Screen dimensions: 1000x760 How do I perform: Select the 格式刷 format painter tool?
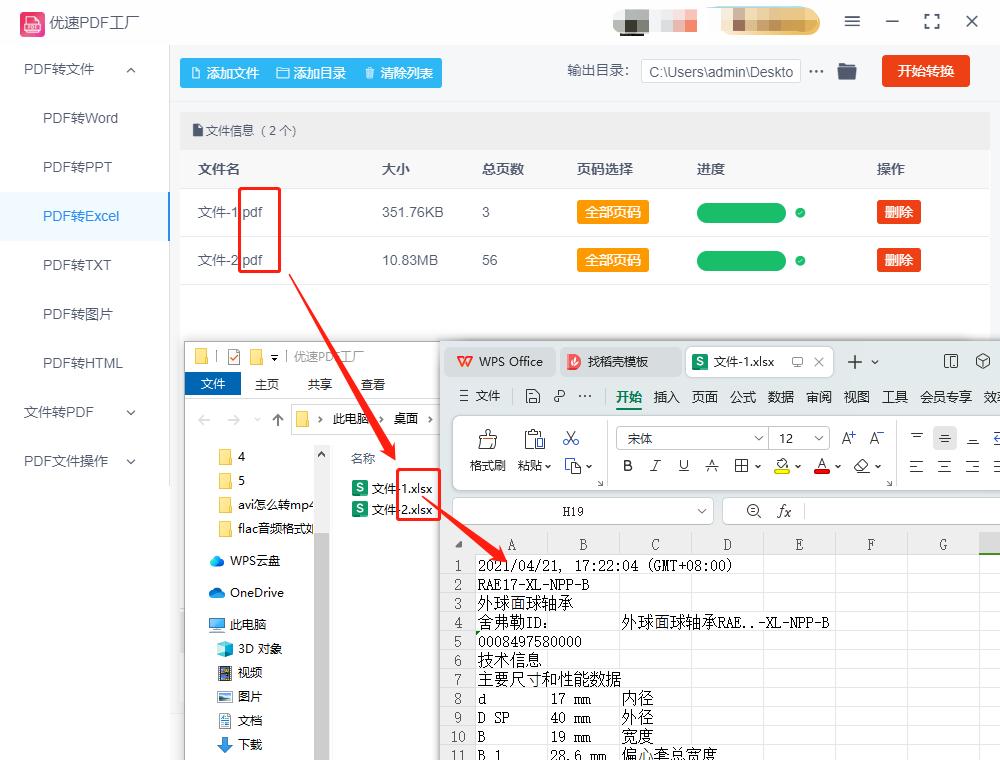point(487,448)
